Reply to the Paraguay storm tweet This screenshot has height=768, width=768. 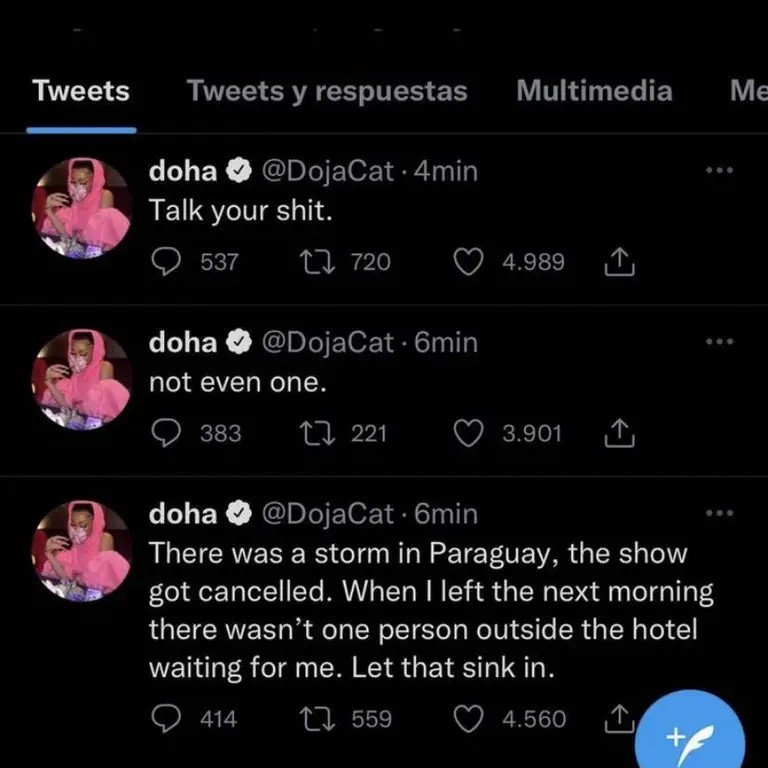[163, 718]
